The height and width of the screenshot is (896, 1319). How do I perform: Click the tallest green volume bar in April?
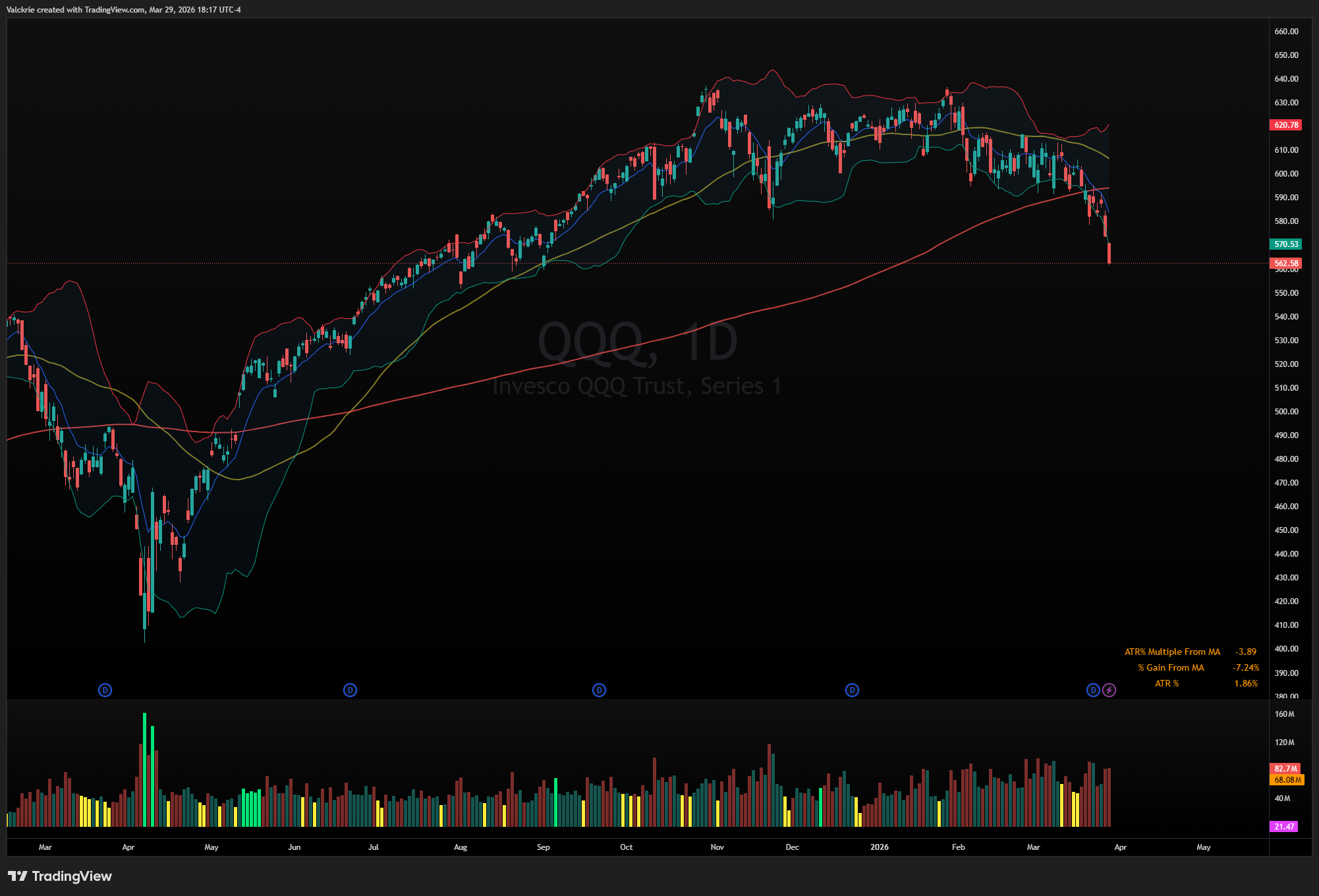[x=145, y=771]
